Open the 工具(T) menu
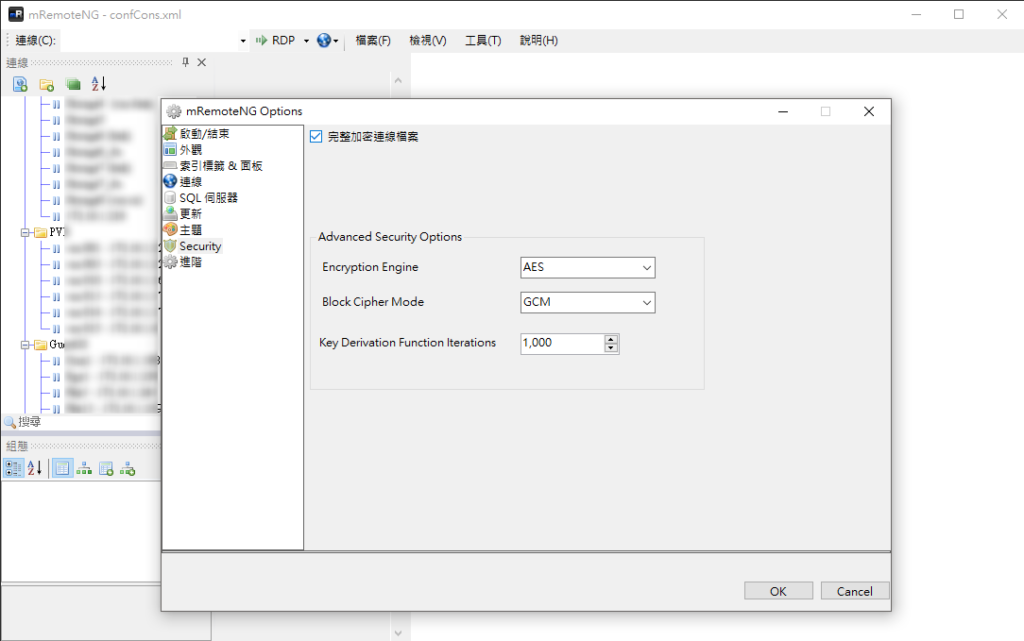This screenshot has height=641, width=1024. click(x=483, y=40)
